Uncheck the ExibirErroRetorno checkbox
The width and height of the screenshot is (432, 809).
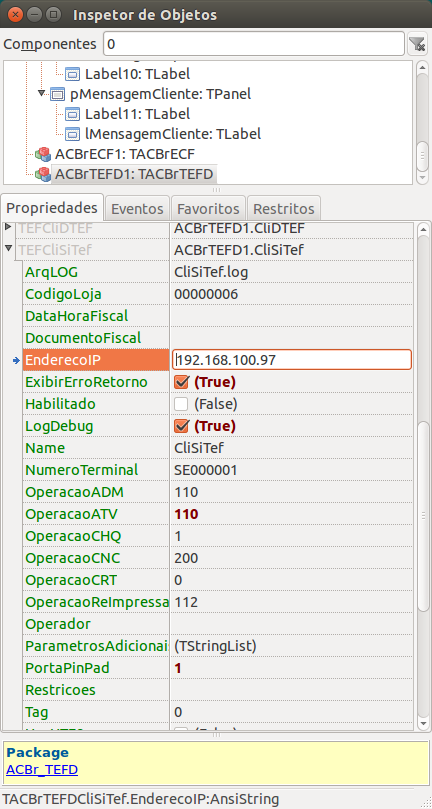pyautogui.click(x=181, y=382)
